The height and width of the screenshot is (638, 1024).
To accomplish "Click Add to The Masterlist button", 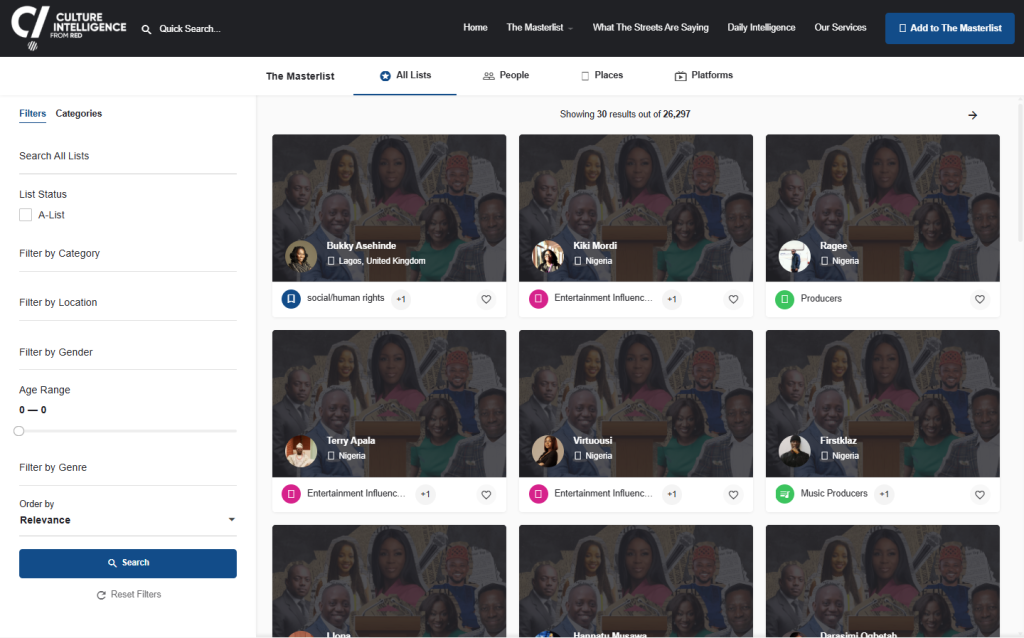I will point(950,28).
